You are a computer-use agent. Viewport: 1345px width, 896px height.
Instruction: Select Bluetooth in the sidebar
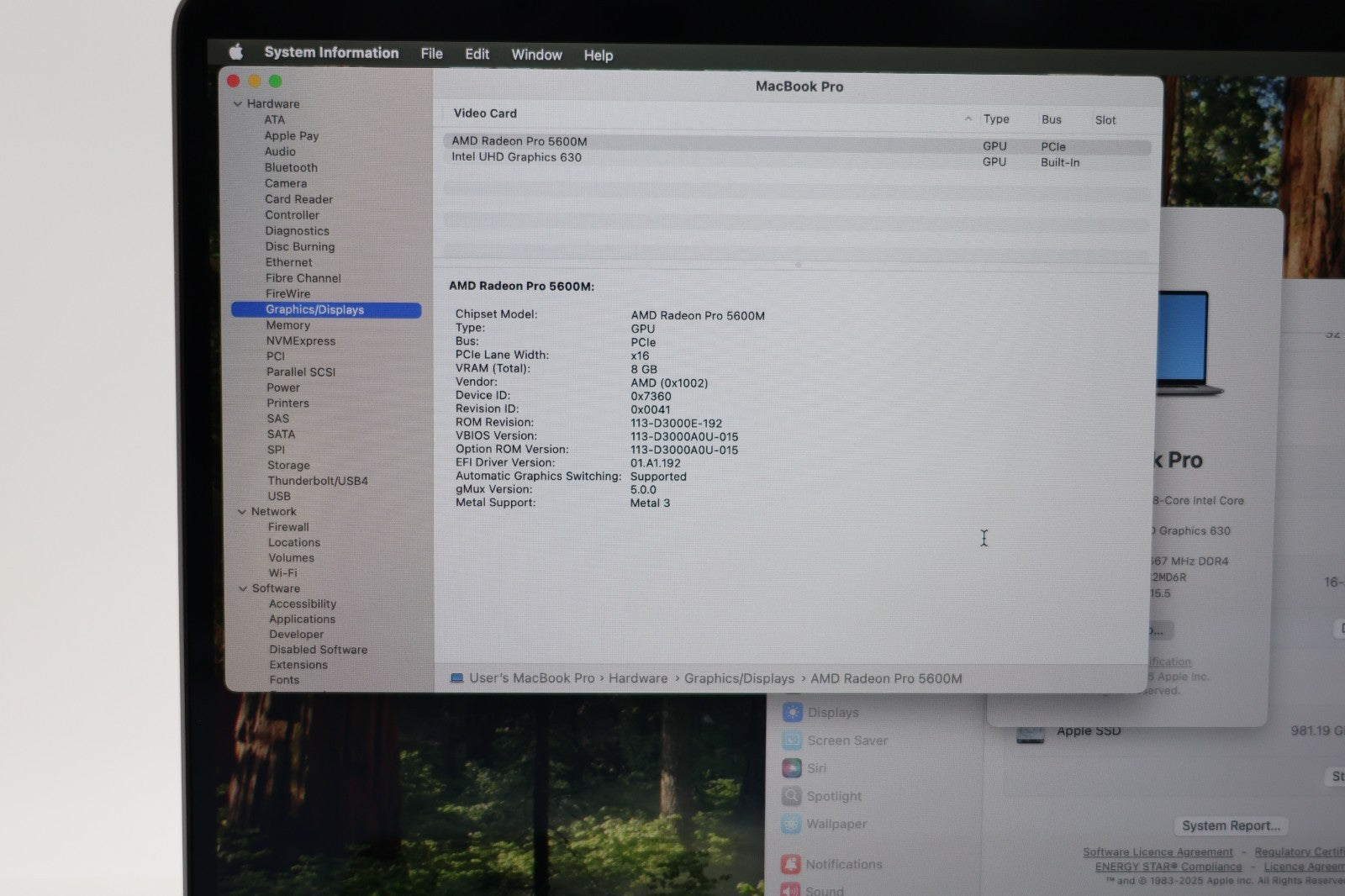(291, 168)
